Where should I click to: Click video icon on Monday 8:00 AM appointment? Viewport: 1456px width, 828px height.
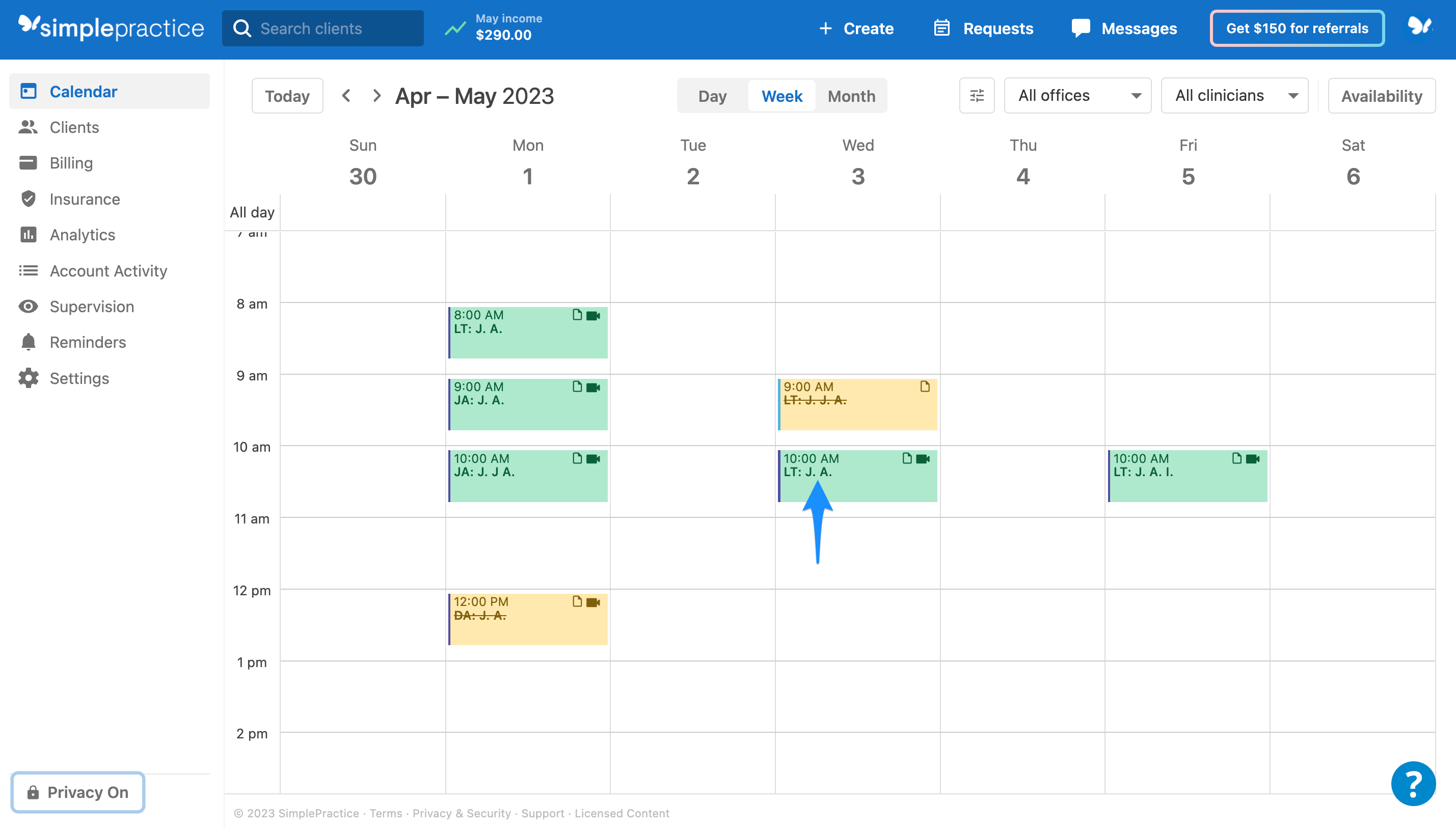pos(593,316)
